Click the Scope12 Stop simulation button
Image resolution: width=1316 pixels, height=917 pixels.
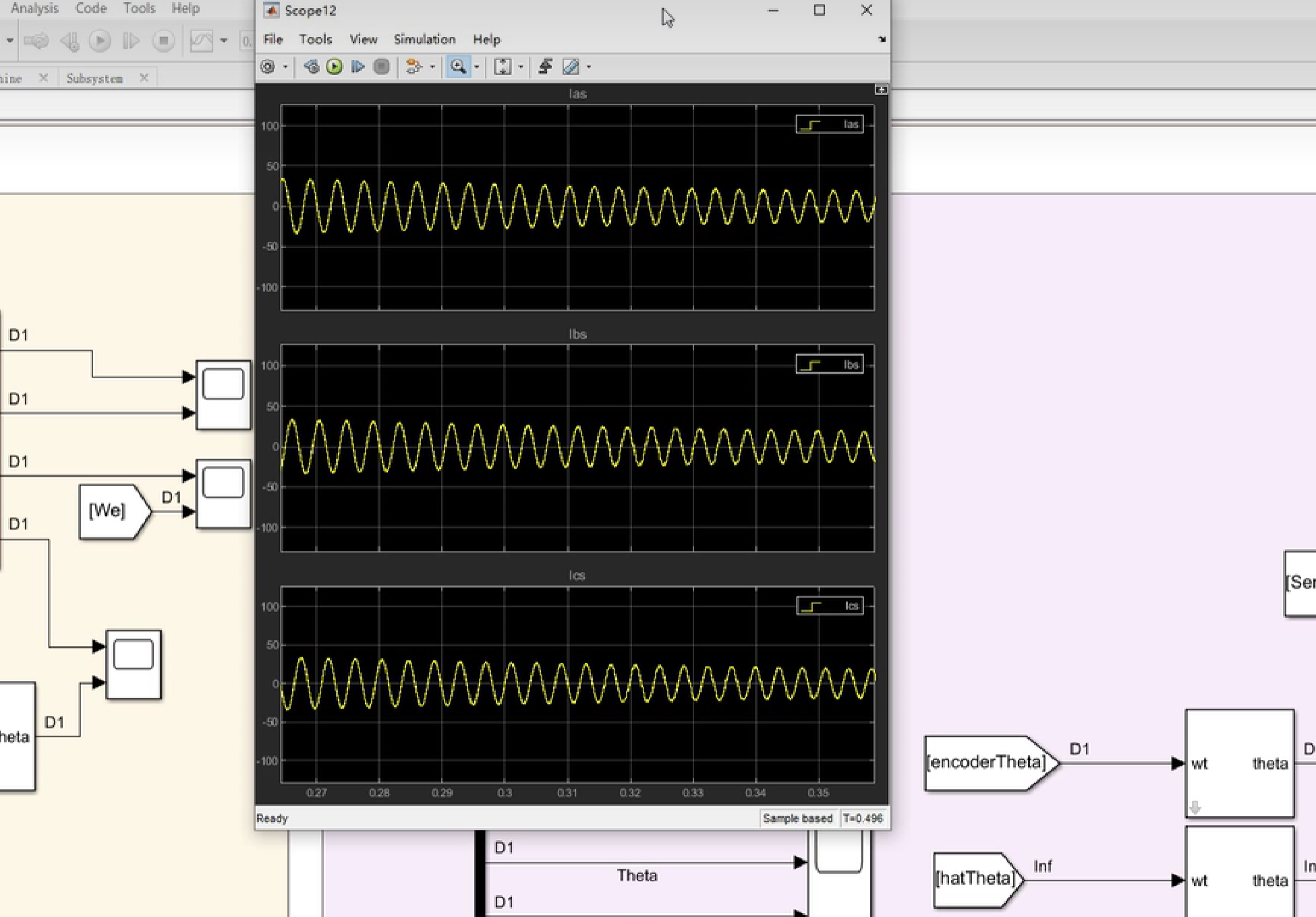(381, 67)
